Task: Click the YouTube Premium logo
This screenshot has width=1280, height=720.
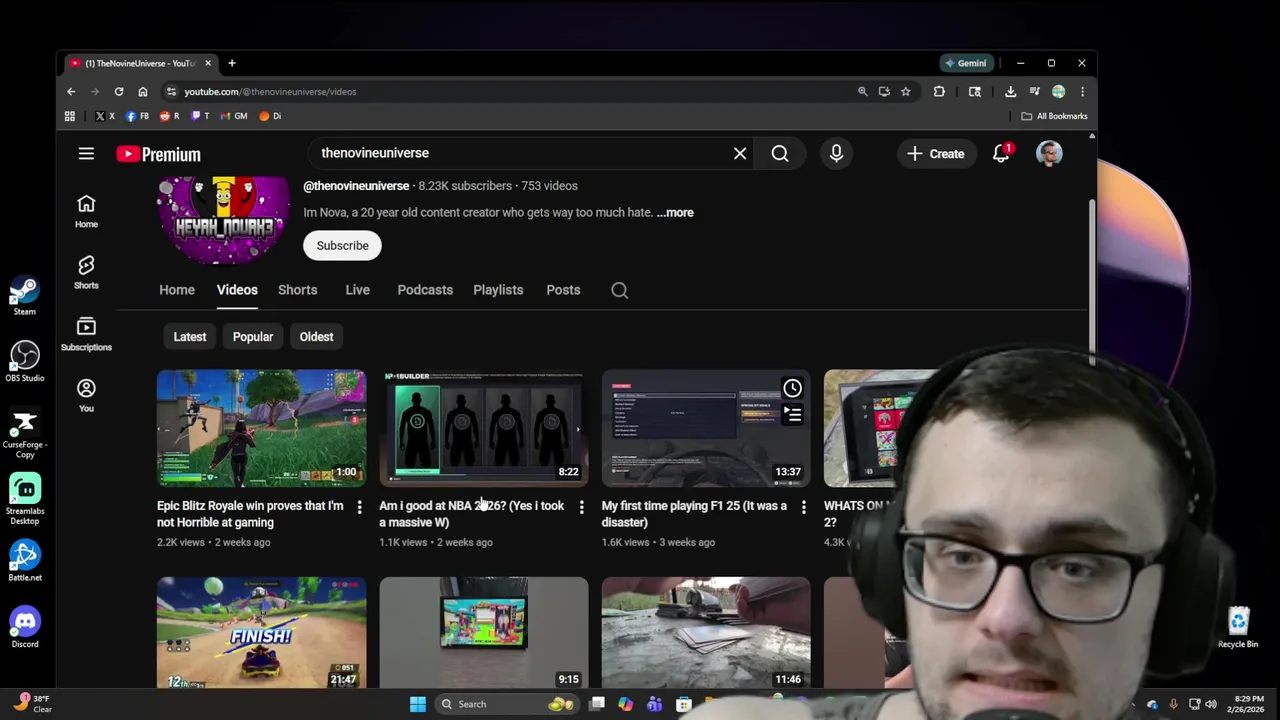Action: click(x=158, y=154)
